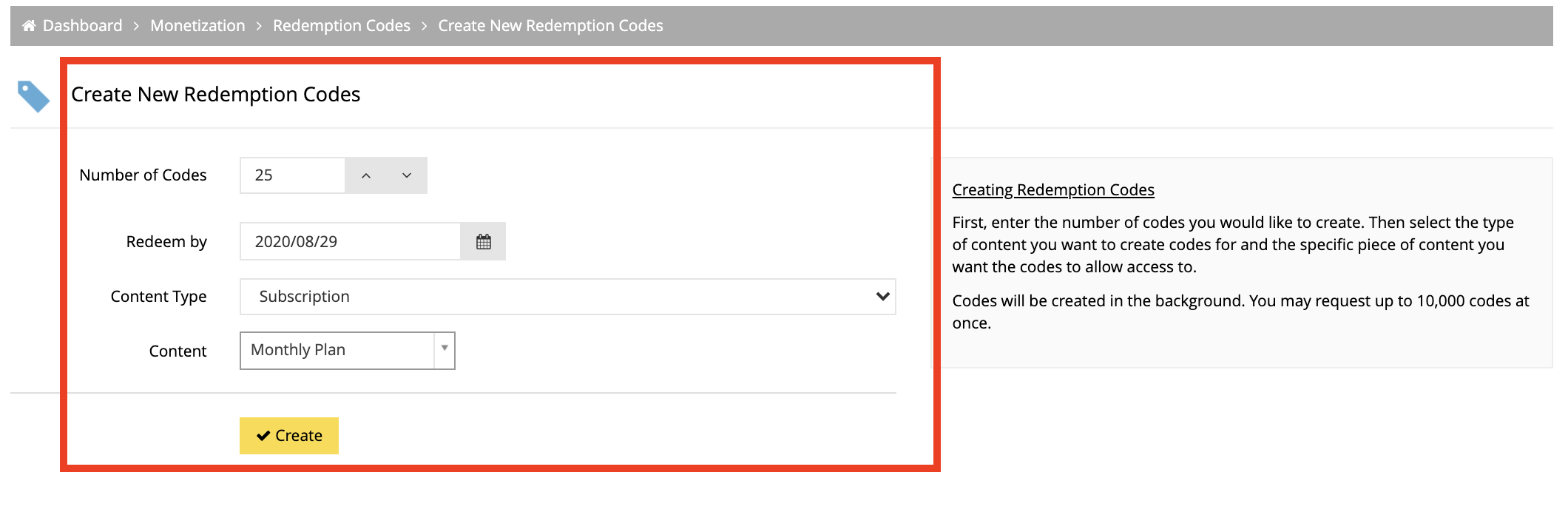Click the checkmark icon on the Create button

point(263,436)
